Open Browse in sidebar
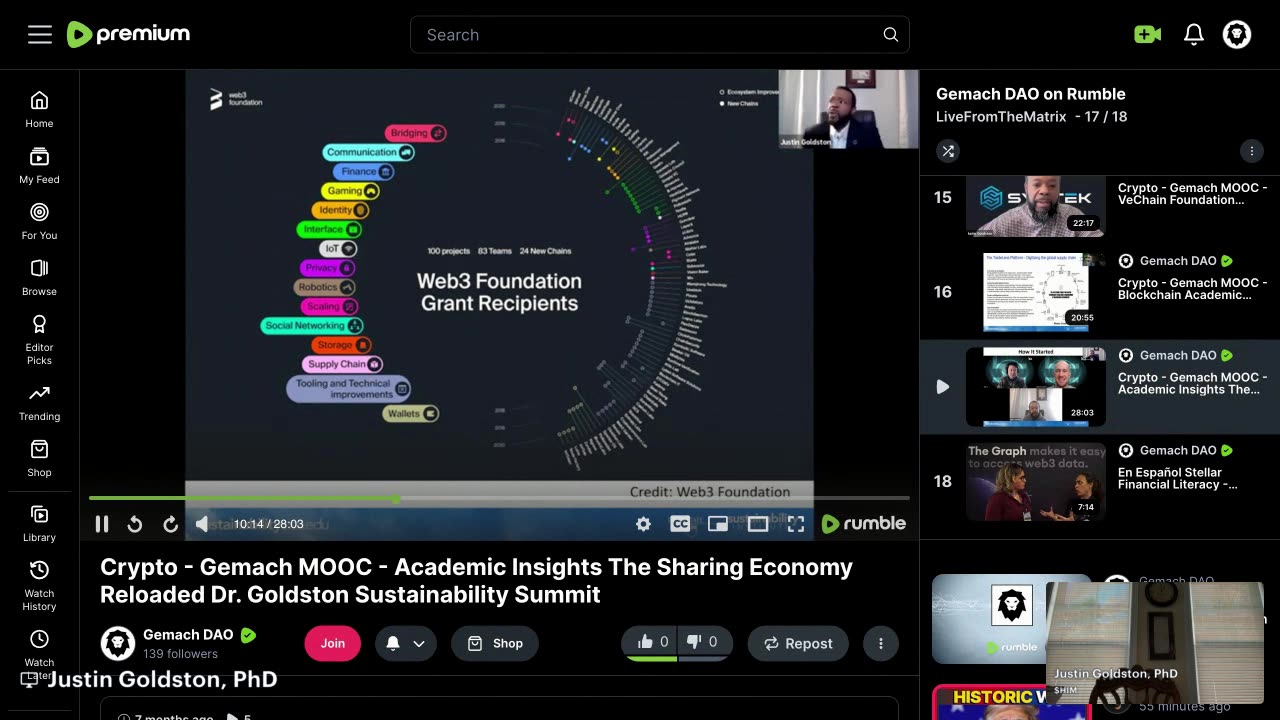Image resolution: width=1280 pixels, height=720 pixels. (39, 277)
